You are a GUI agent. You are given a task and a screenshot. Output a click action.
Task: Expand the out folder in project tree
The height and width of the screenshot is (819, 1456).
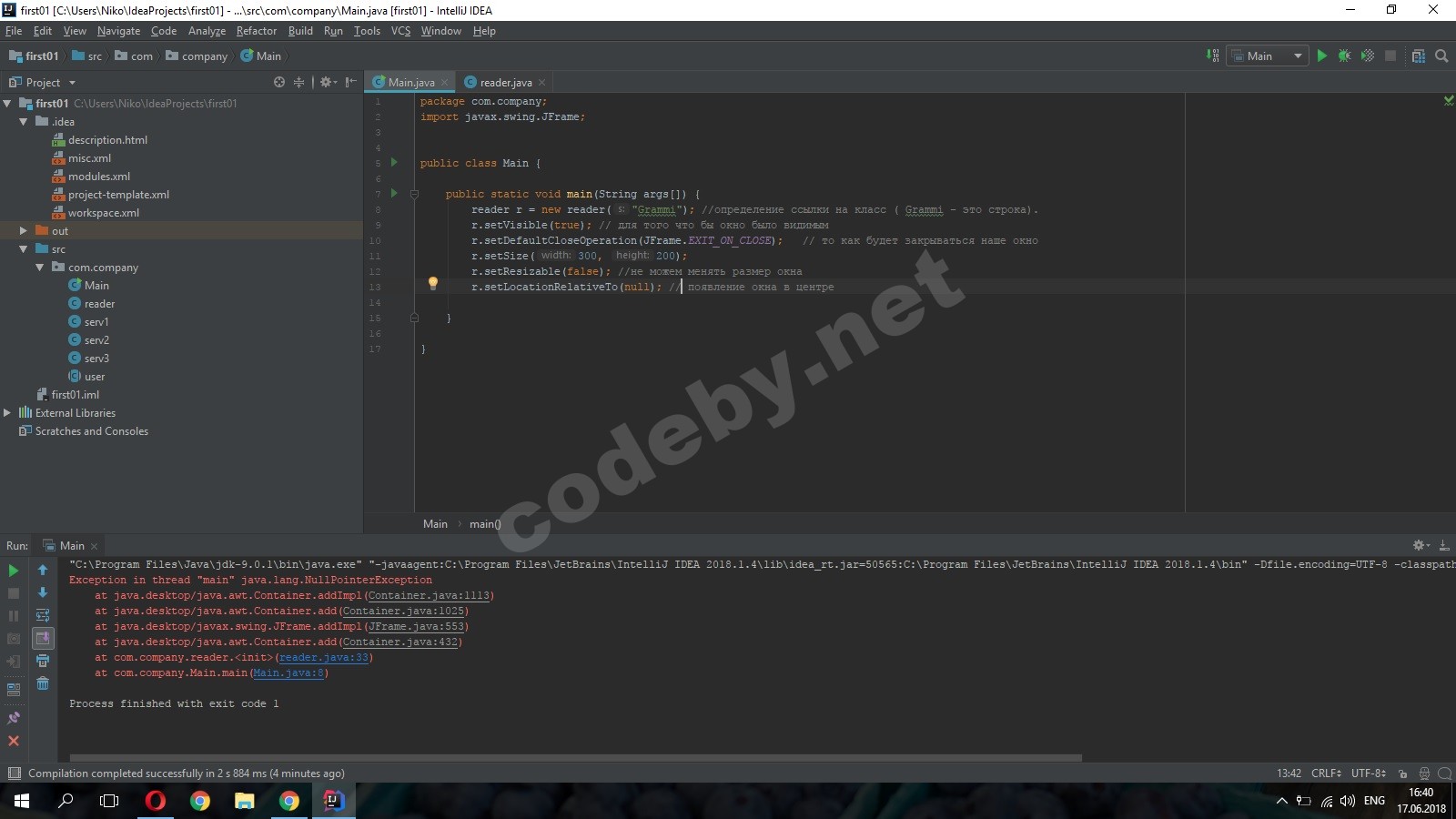23,231
